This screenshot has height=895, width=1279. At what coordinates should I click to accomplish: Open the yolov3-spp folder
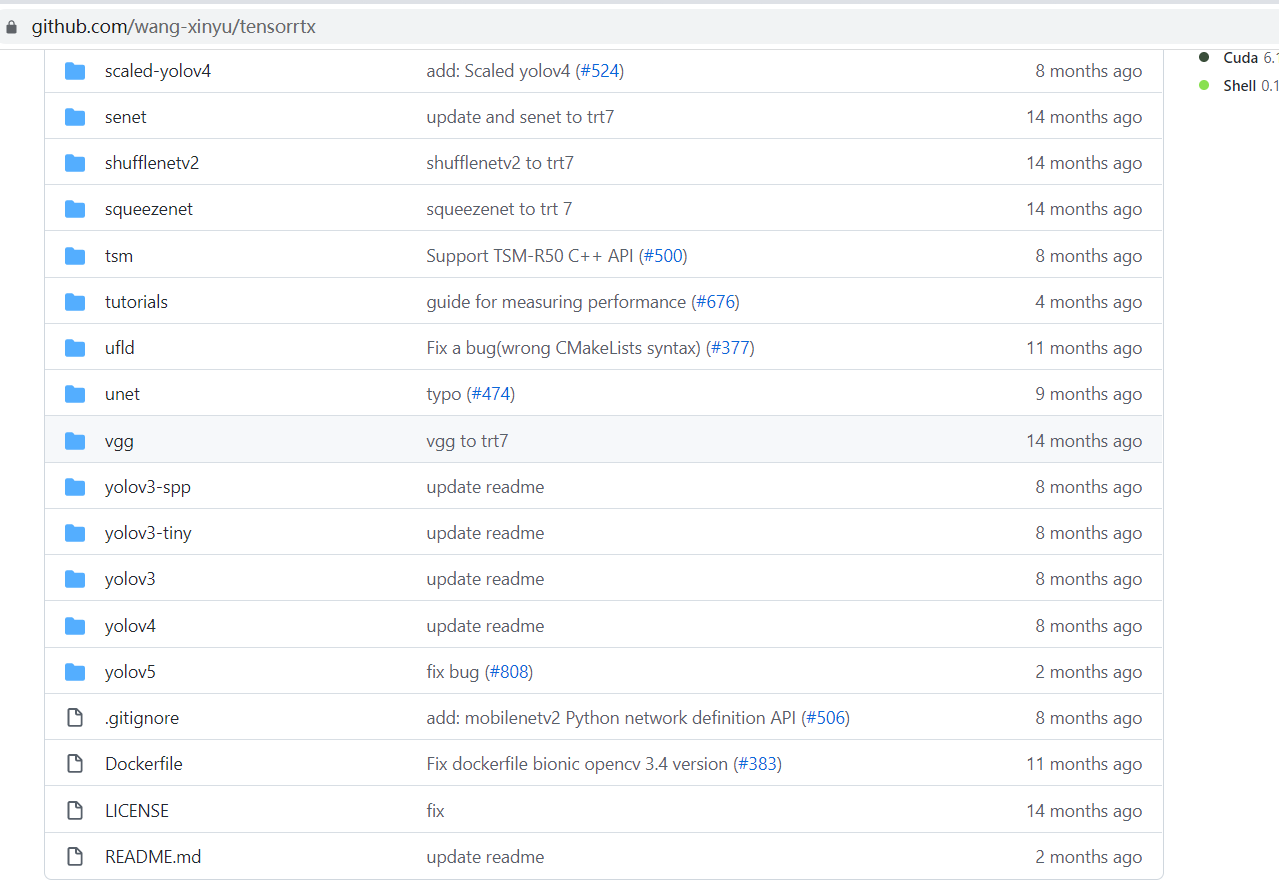coord(148,487)
